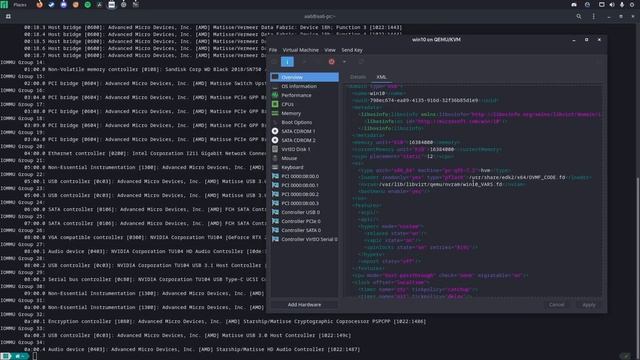Select VirtIO Disk 1 device
The width and height of the screenshot is (640, 360).
pyautogui.click(x=304, y=149)
